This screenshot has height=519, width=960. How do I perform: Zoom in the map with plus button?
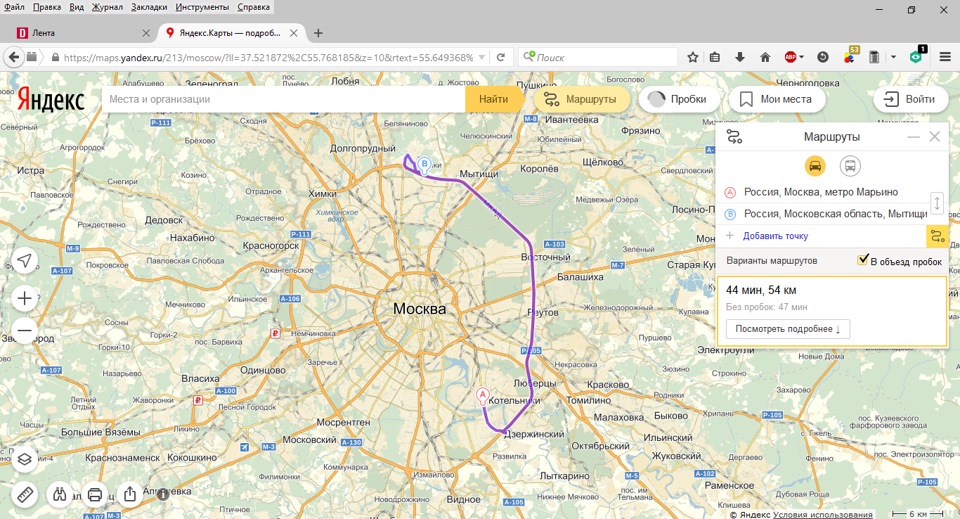[24, 298]
